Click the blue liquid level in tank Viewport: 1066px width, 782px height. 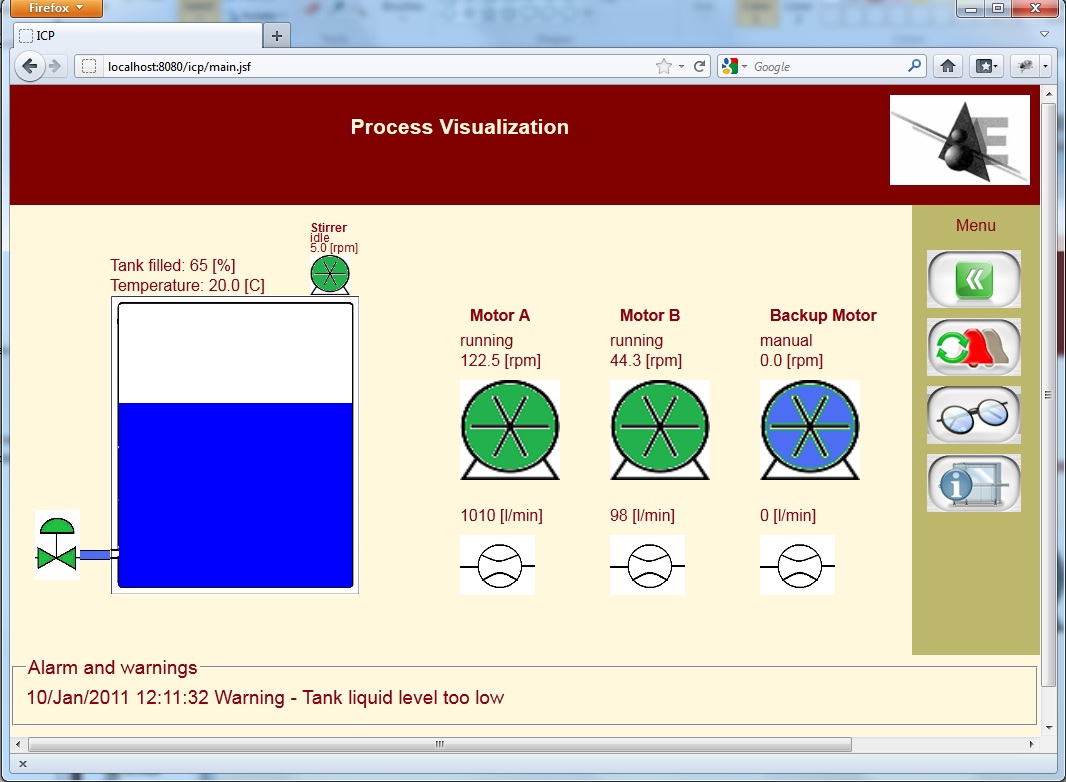tap(235, 494)
